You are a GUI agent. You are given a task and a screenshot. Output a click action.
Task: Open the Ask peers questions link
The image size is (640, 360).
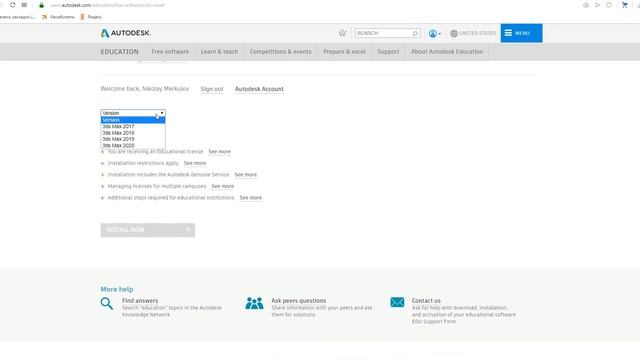(299, 300)
